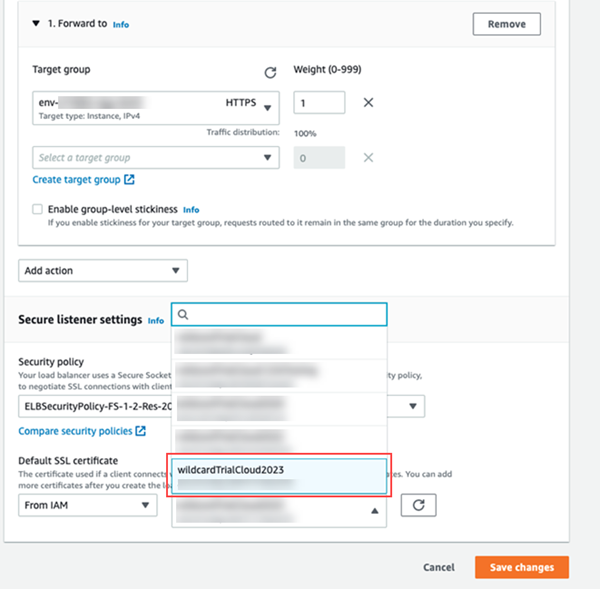This screenshot has height=589, width=600.
Task: Open the Create target group external link icon
Action: [129, 180]
